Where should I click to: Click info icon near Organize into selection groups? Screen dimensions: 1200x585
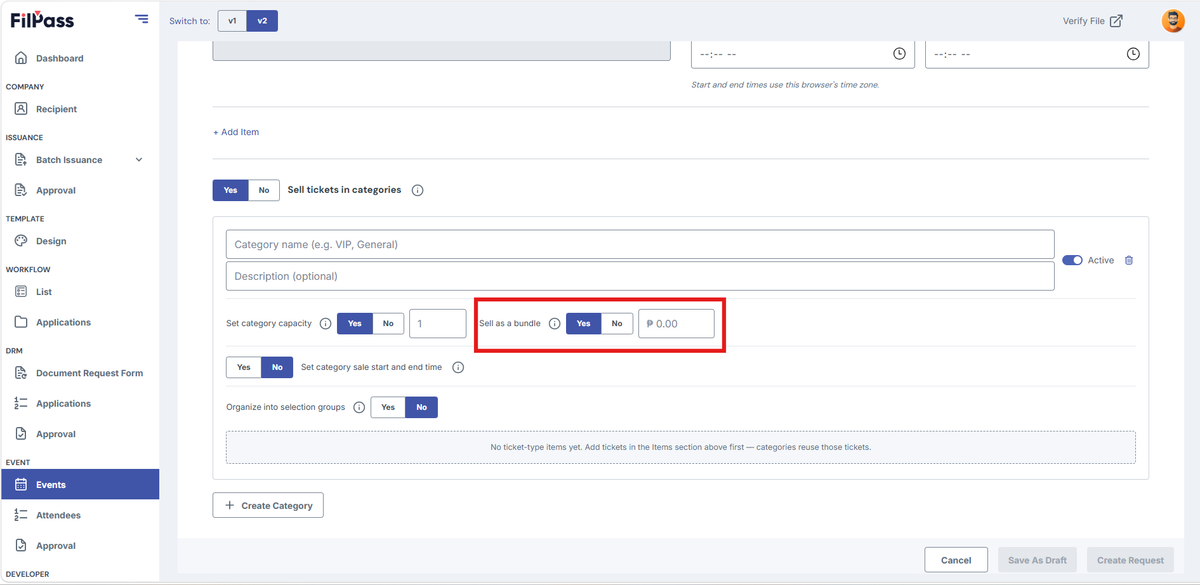click(x=359, y=408)
